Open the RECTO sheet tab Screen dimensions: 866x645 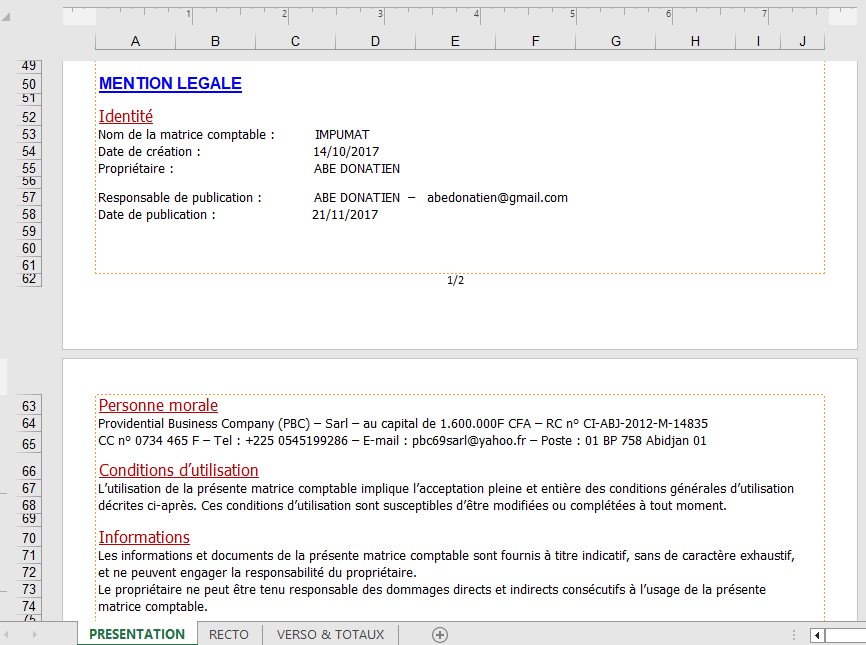point(229,635)
